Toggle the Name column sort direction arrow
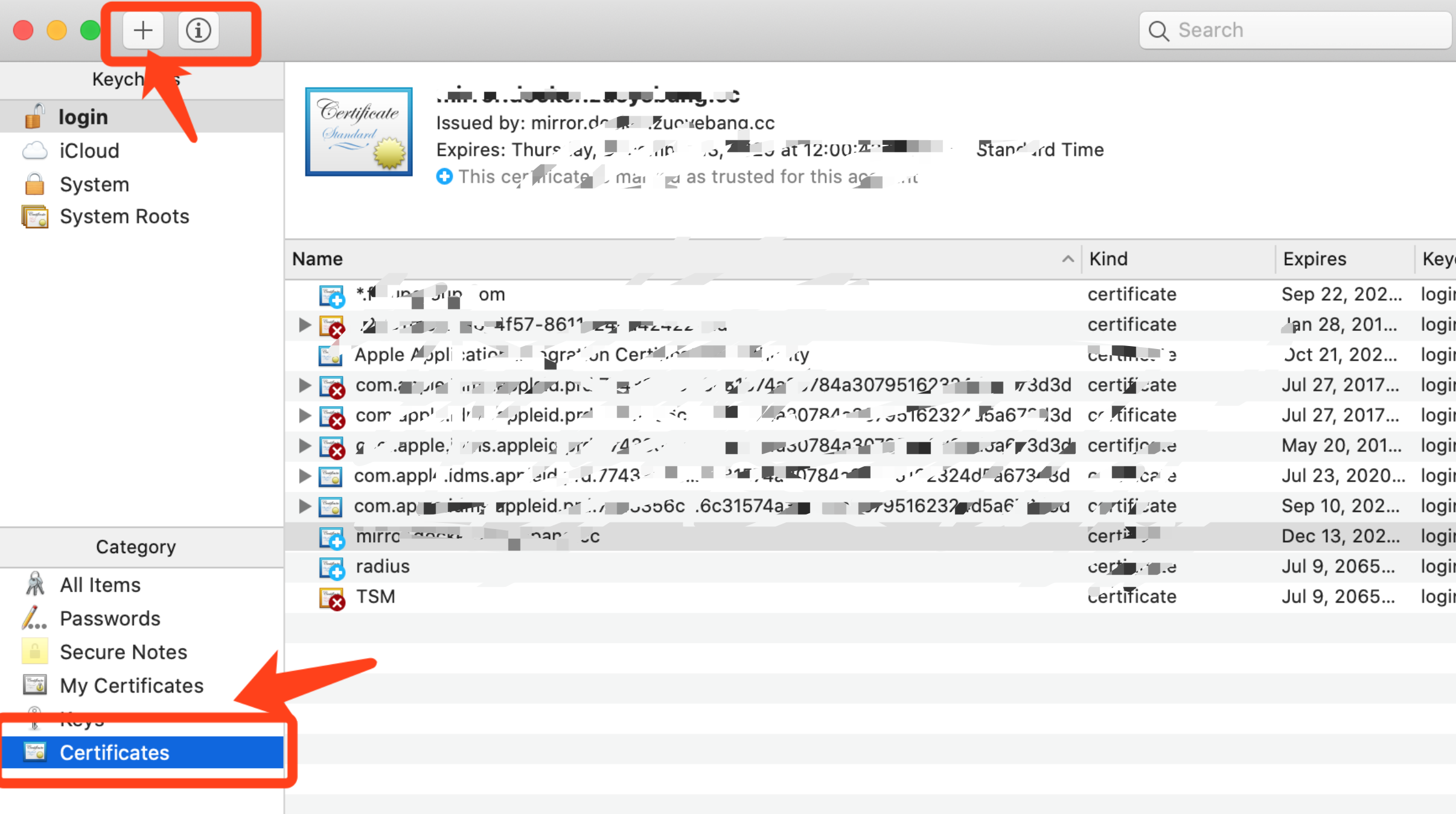Image resolution: width=1456 pixels, height=814 pixels. tap(1068, 259)
